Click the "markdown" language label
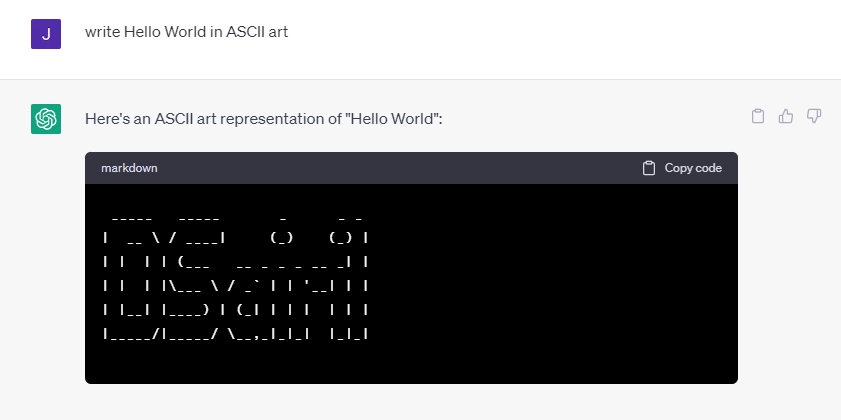 click(x=129, y=168)
